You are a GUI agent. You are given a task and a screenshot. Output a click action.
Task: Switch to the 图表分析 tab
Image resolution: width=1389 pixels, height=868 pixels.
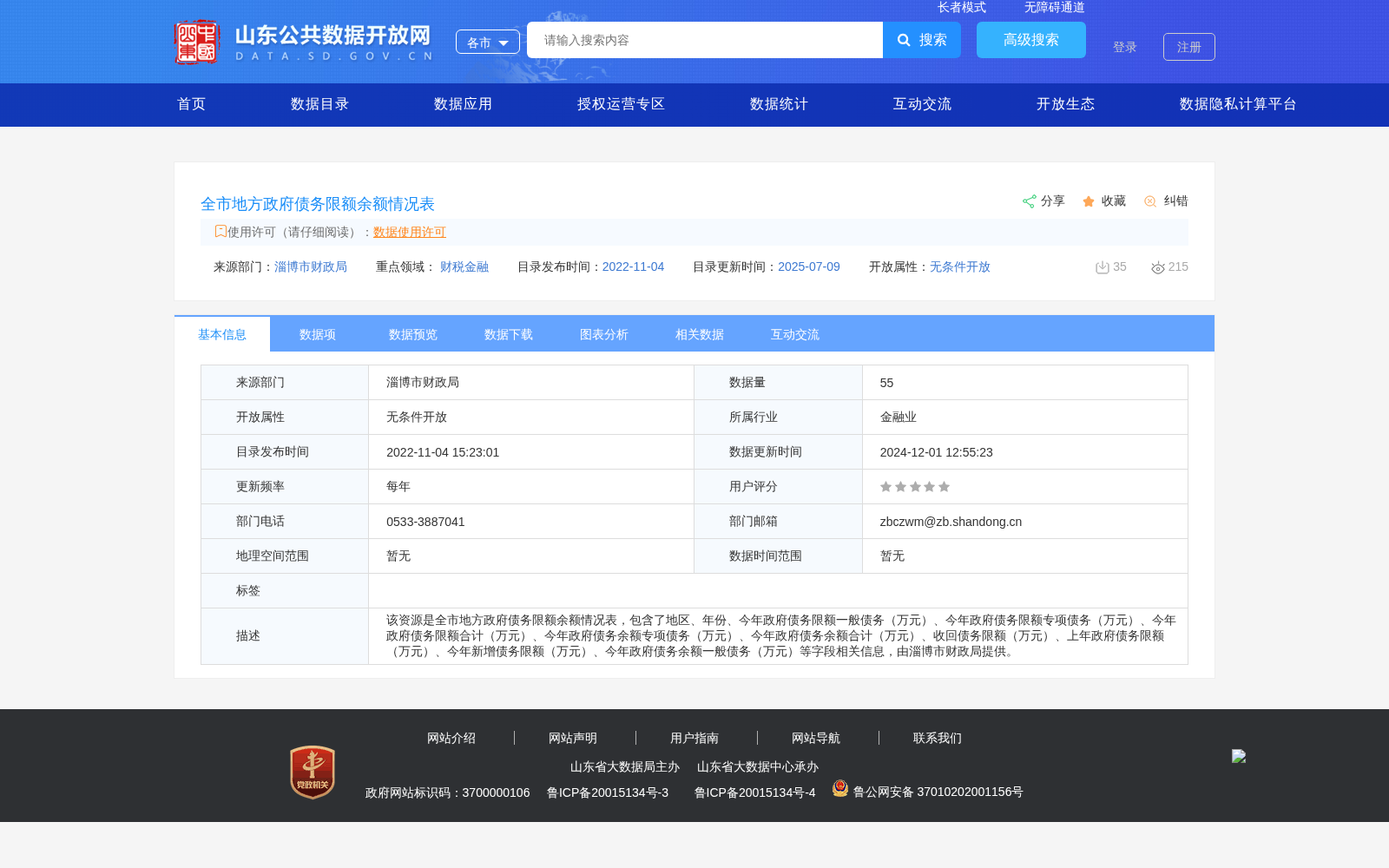(604, 334)
